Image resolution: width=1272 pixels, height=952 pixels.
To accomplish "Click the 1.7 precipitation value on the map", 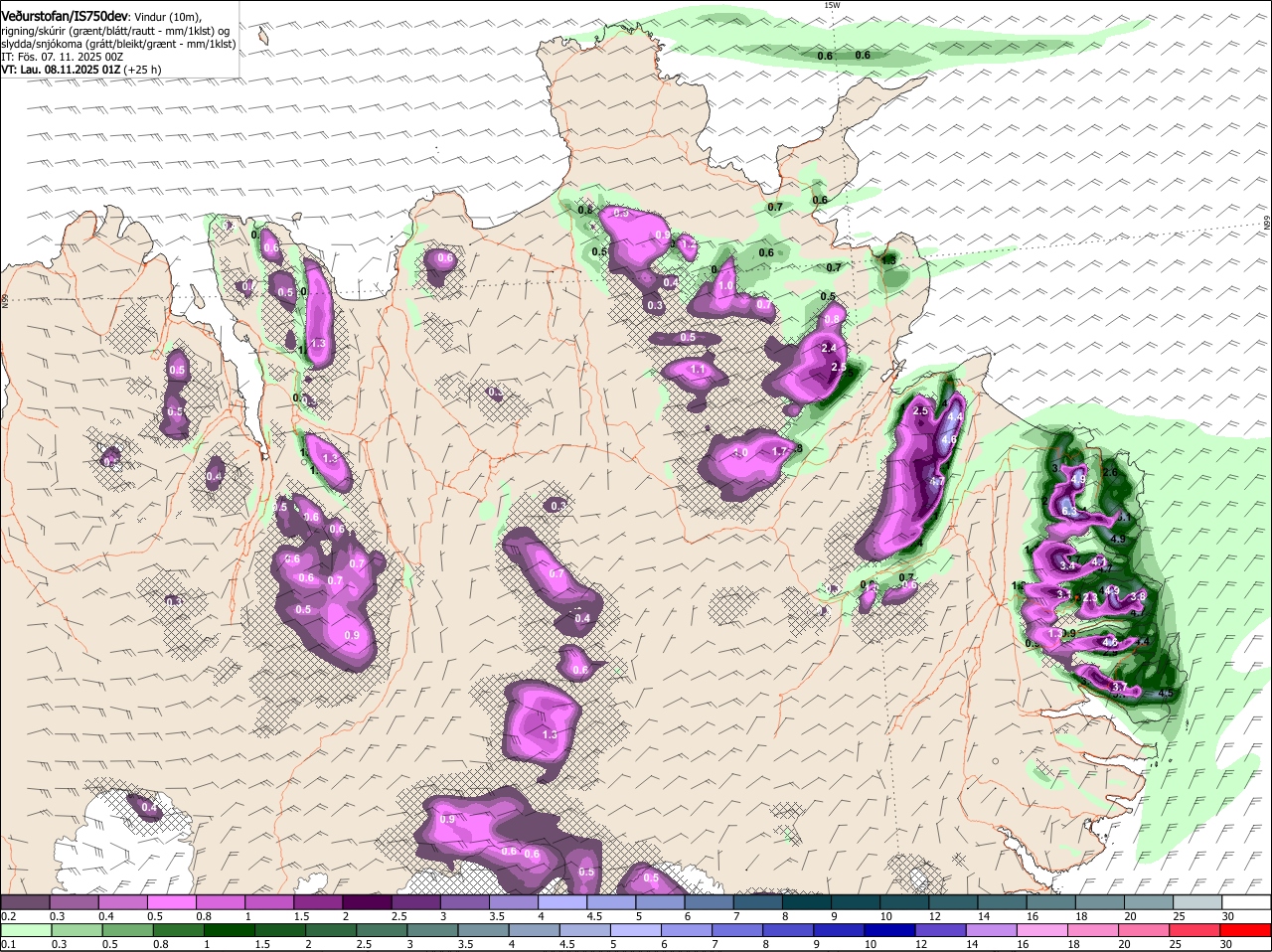I will pos(780,451).
